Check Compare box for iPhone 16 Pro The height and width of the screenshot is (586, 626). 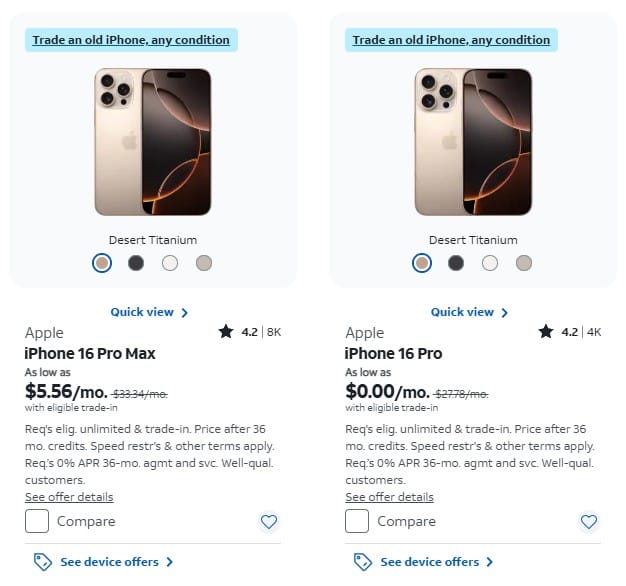(357, 521)
